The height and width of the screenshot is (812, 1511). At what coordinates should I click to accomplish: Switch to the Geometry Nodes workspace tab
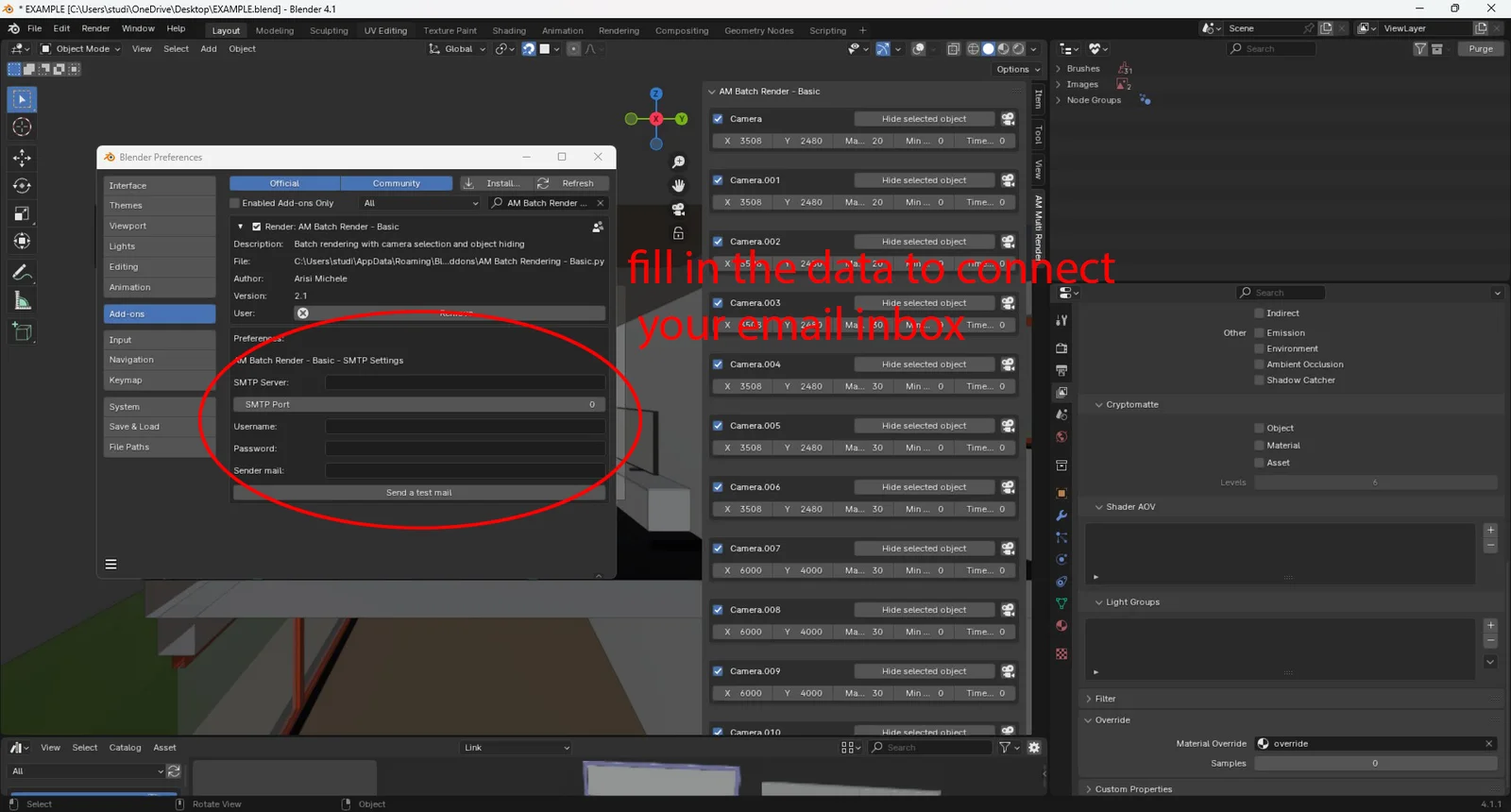coord(758,31)
